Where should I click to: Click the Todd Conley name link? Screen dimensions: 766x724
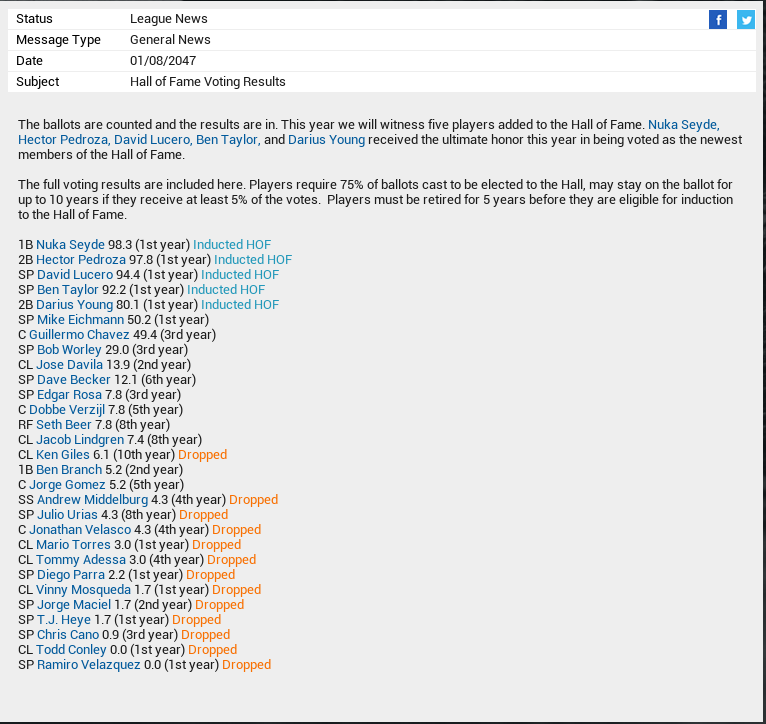(x=72, y=650)
